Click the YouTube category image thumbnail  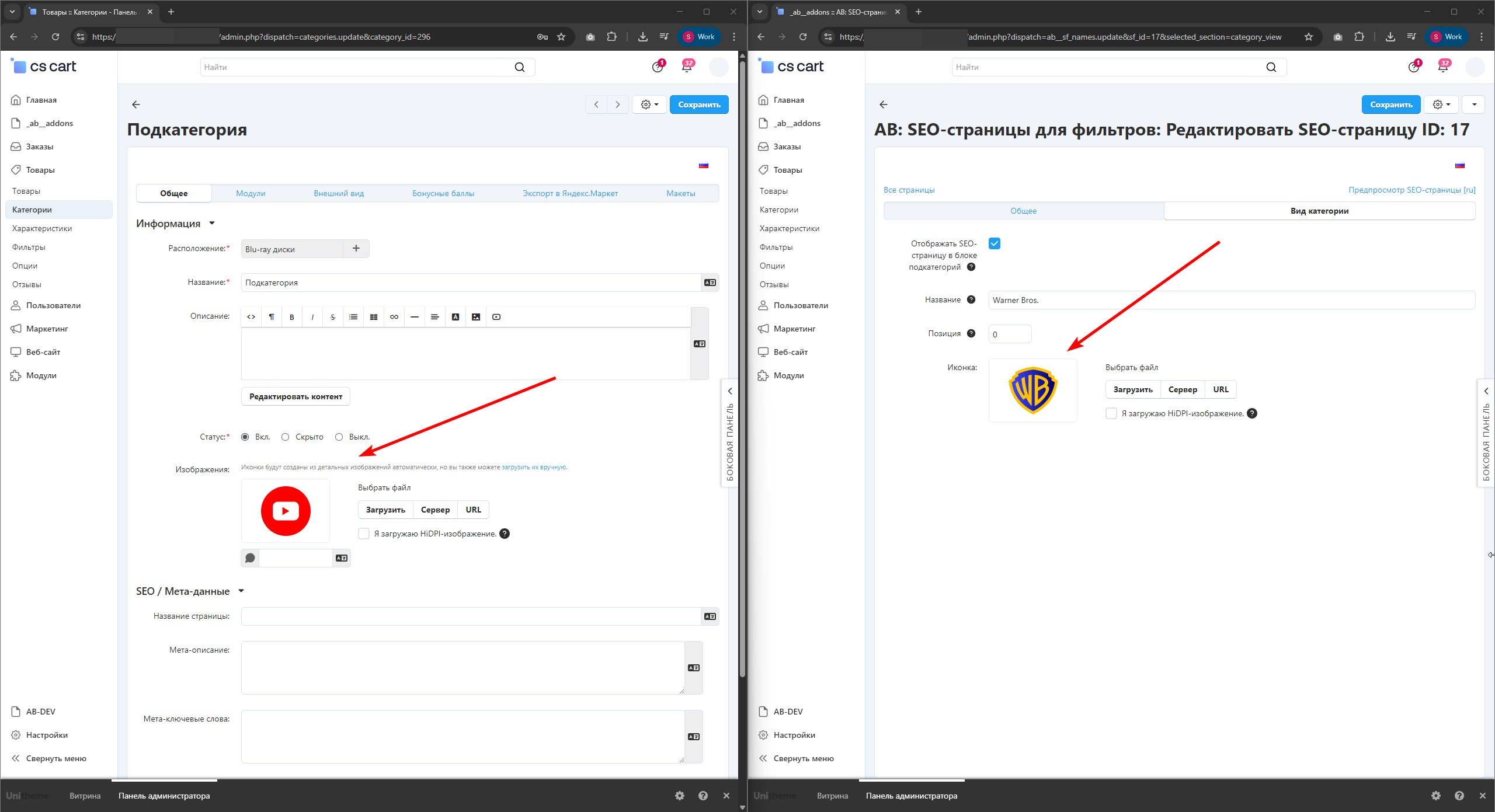(286, 511)
